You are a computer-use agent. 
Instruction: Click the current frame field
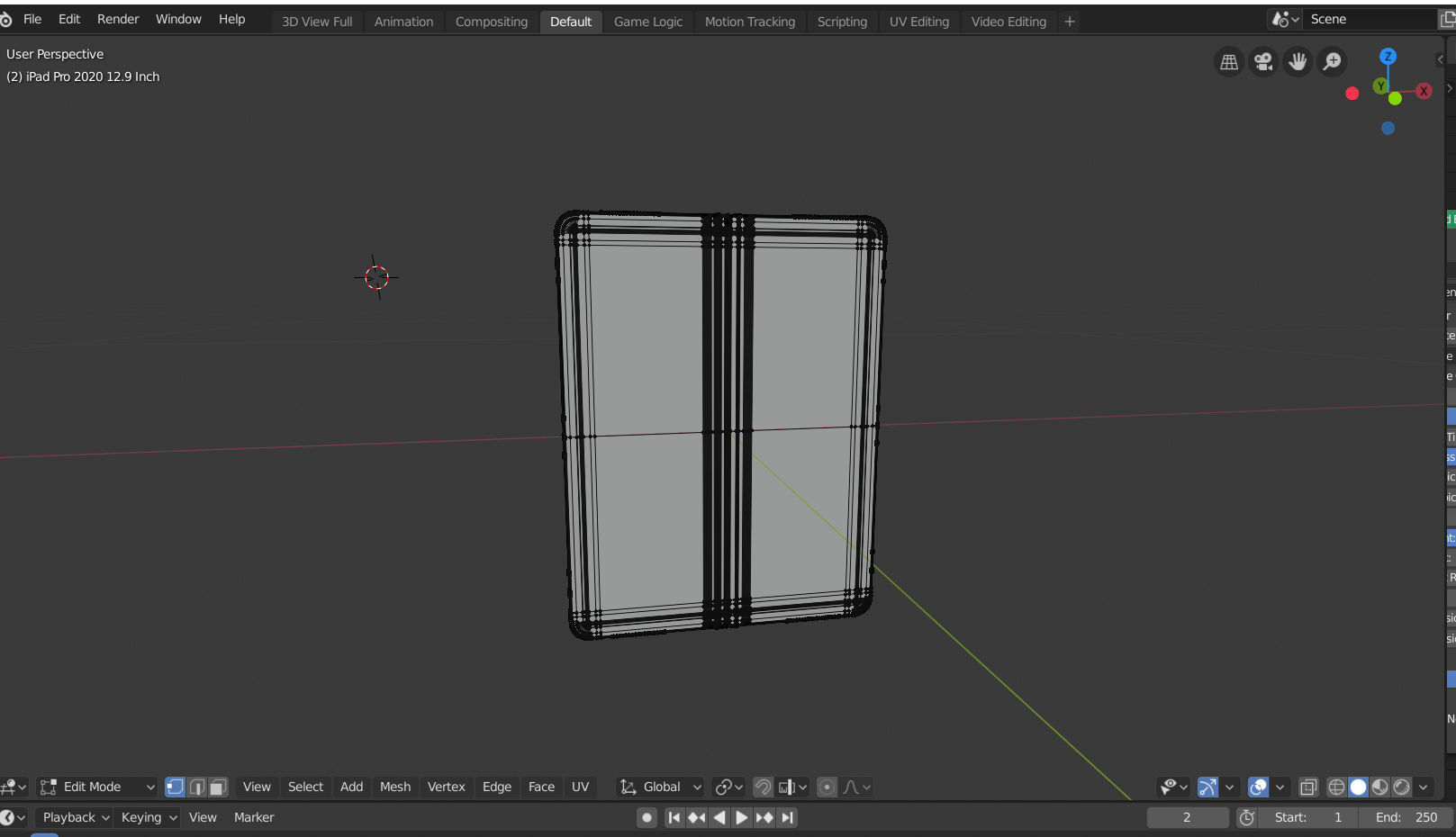tap(1187, 817)
